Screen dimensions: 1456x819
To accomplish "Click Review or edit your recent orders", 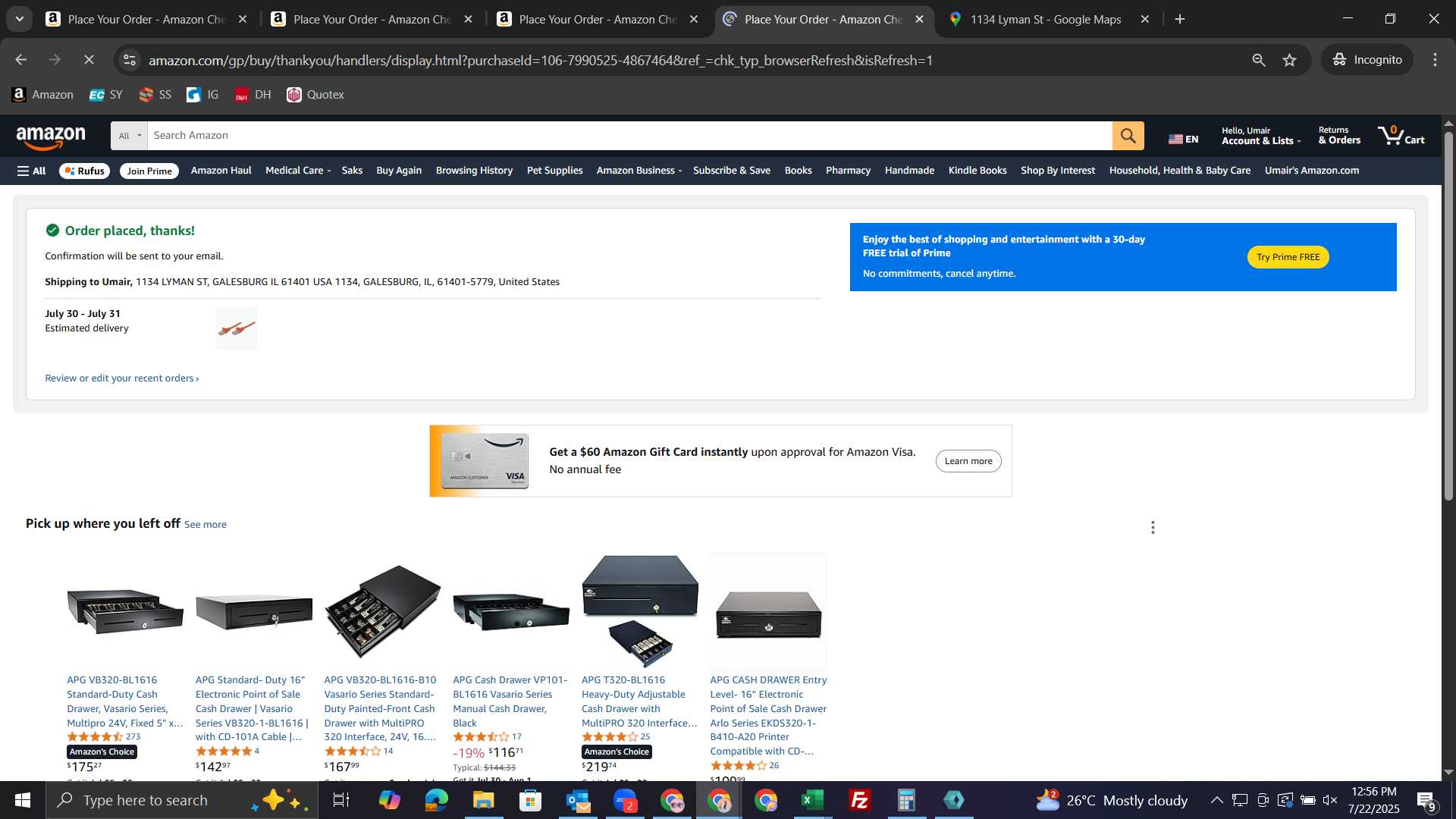I will 122,378.
